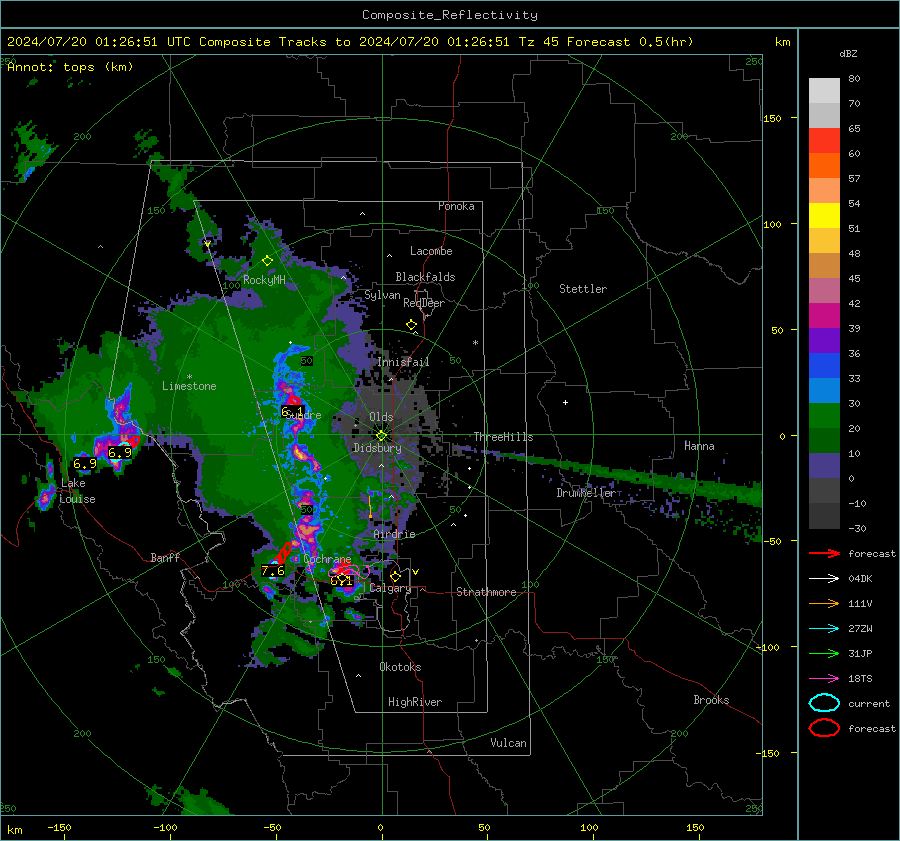Click the white 04DK track arrow in the legend
Image resolution: width=900 pixels, height=841 pixels.
pos(824,578)
